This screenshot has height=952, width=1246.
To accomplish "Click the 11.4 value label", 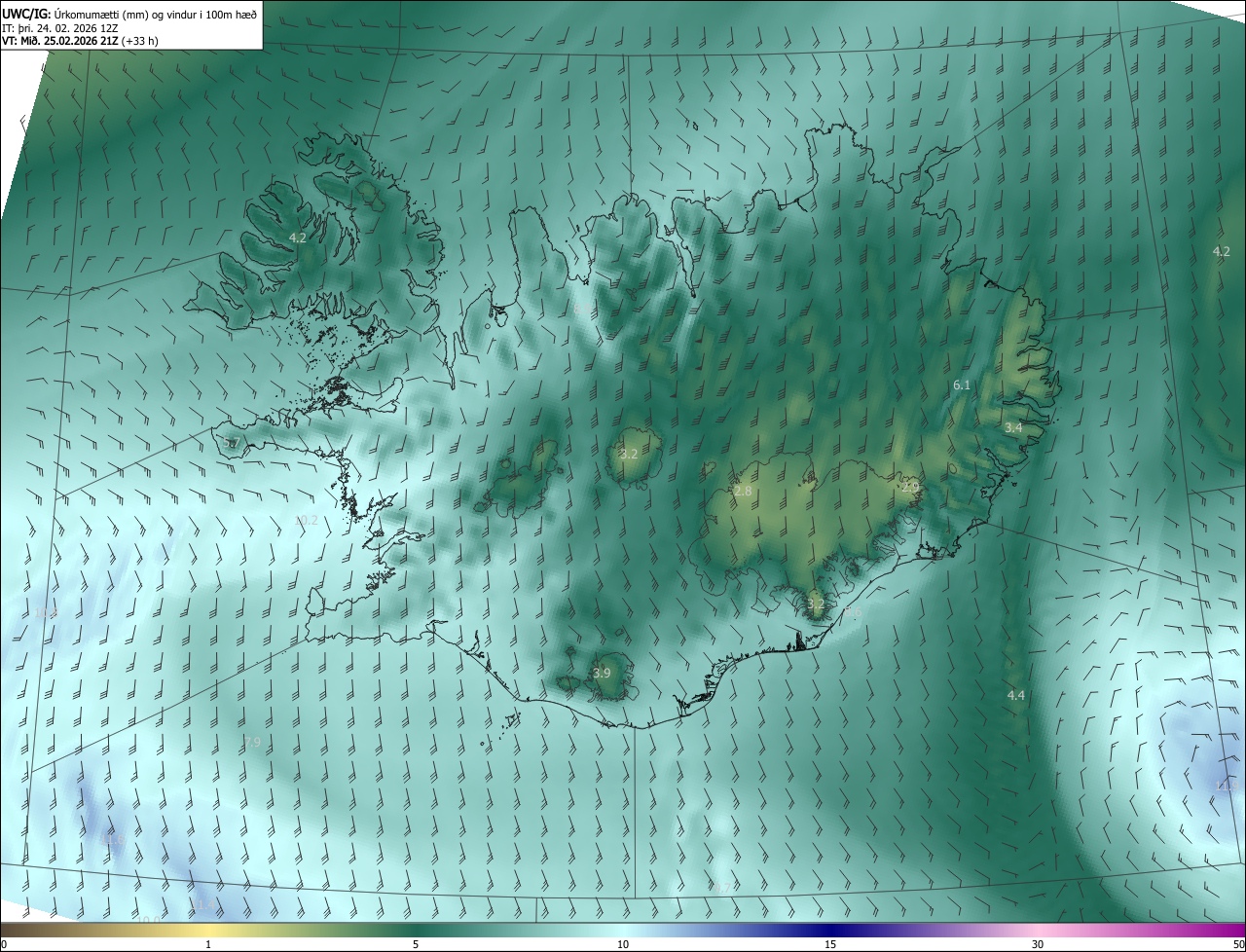I will (x=202, y=905).
